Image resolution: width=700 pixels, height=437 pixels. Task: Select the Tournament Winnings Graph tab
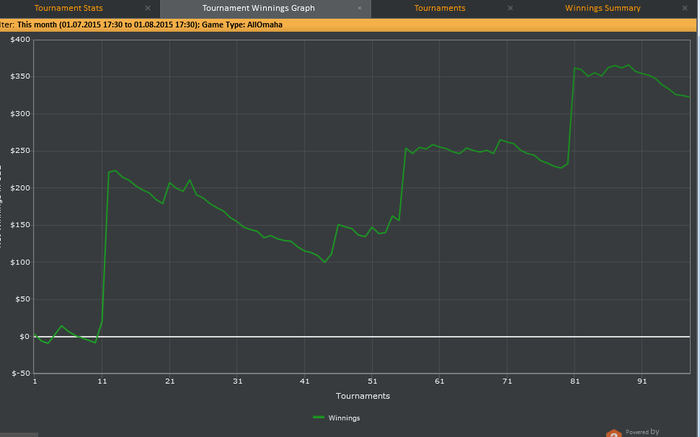258,8
